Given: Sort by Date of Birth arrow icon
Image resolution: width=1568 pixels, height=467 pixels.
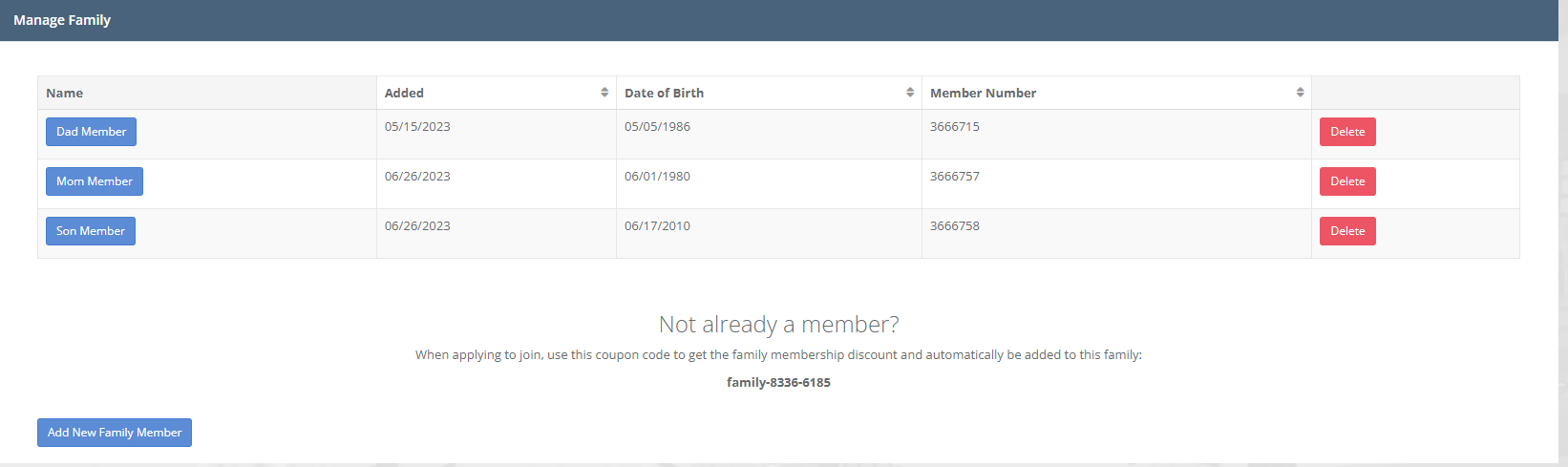Looking at the screenshot, I should [910, 93].
